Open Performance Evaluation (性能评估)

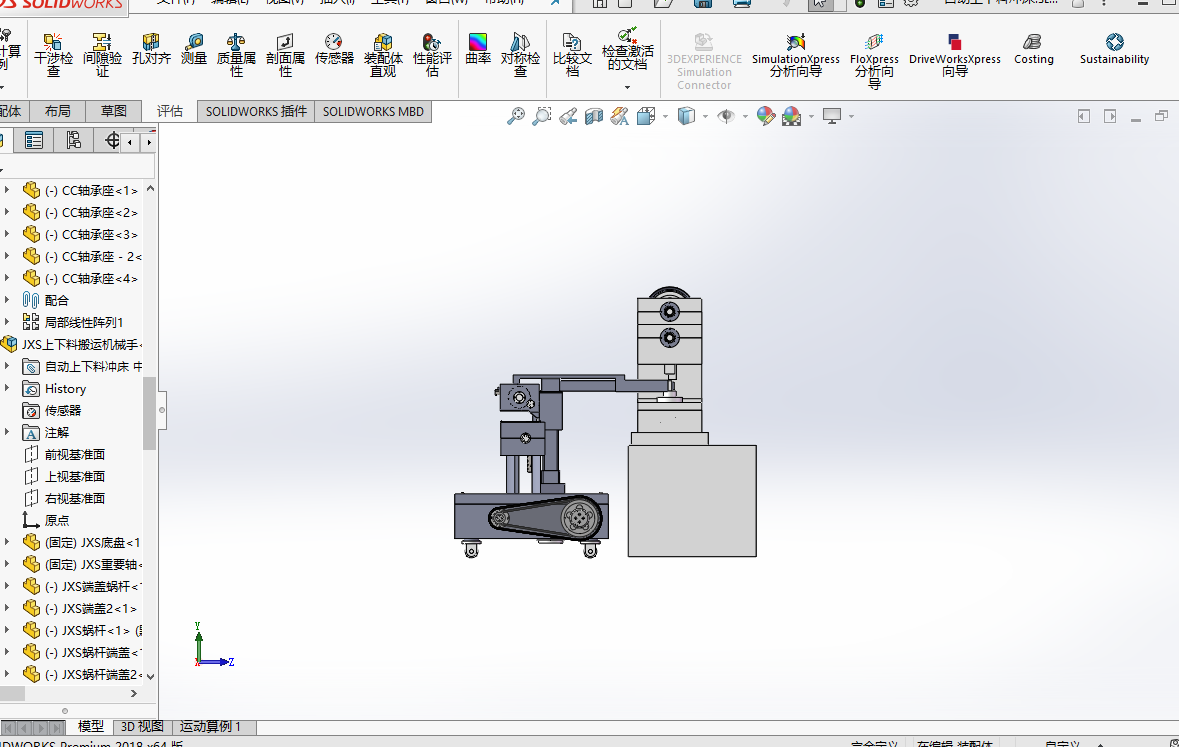[x=432, y=54]
